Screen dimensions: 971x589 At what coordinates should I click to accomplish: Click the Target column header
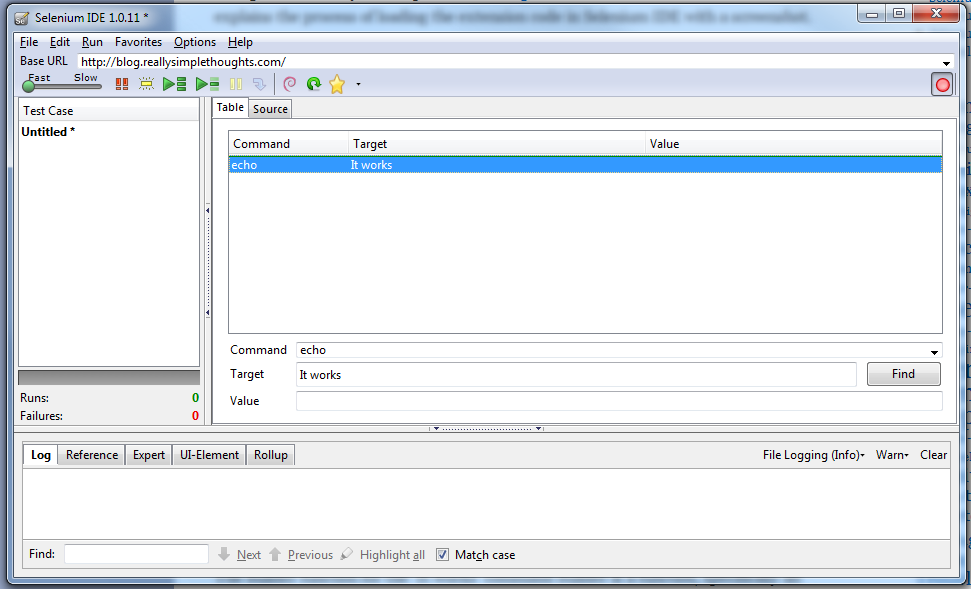point(497,144)
